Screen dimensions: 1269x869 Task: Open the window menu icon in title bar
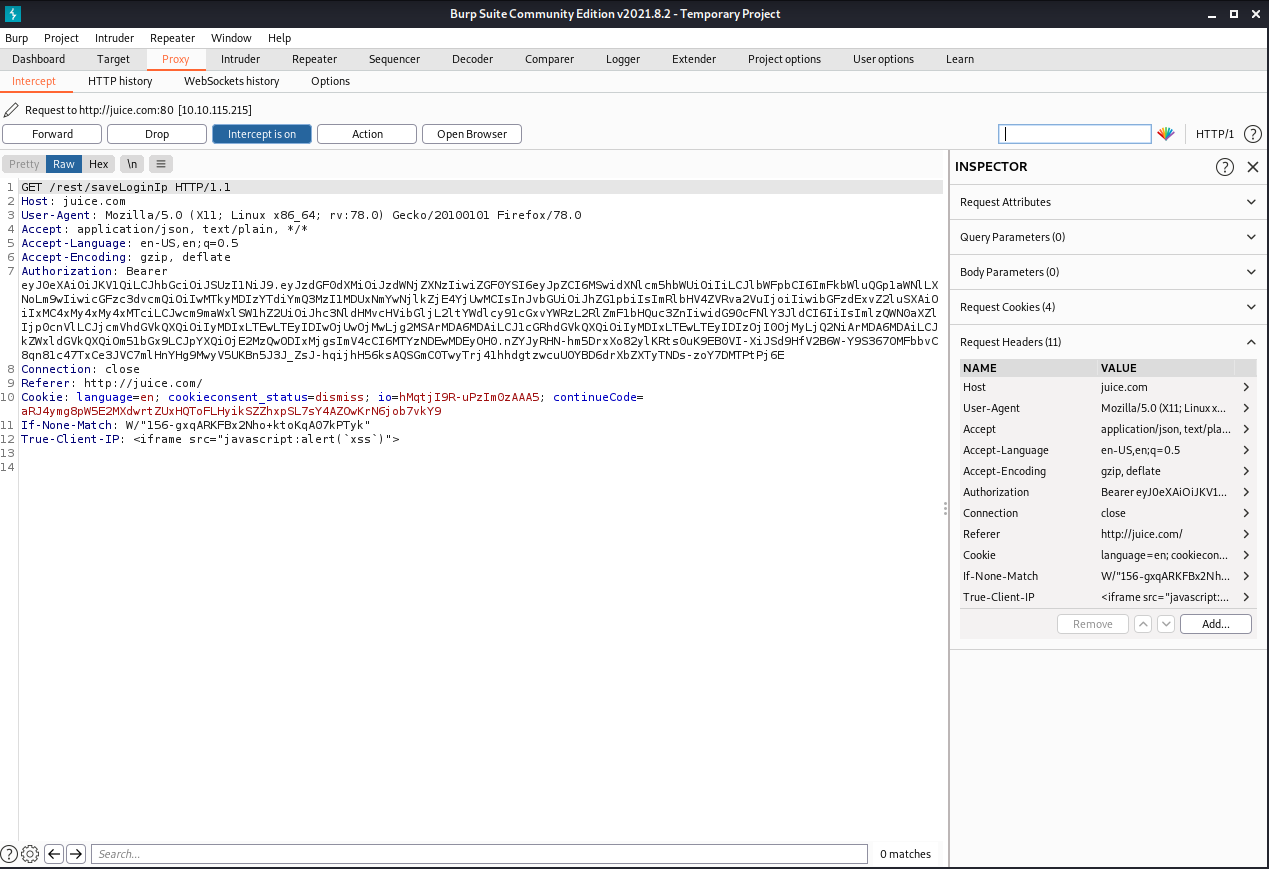pos(12,14)
